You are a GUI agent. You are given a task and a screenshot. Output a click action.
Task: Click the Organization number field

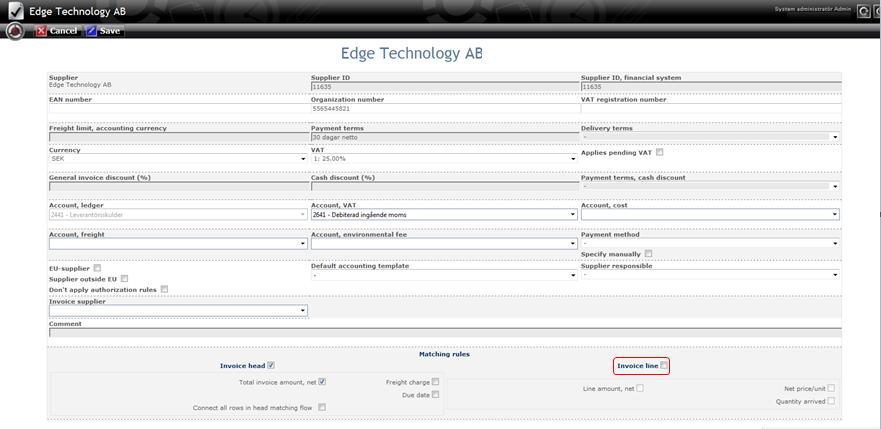444,109
